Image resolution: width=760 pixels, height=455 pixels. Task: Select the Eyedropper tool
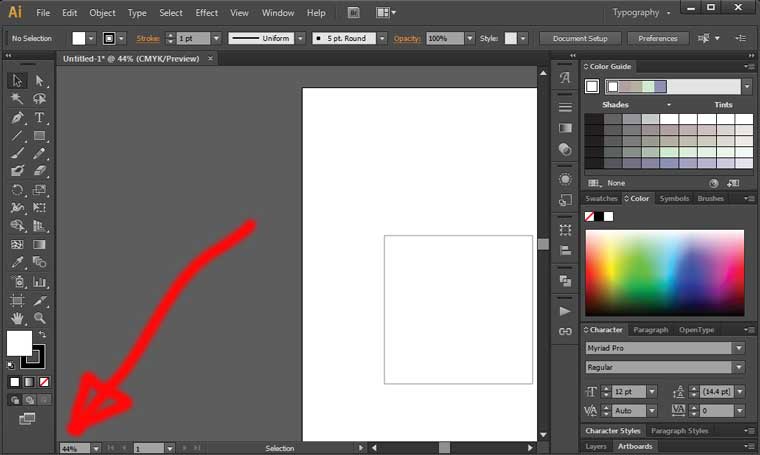coord(17,262)
